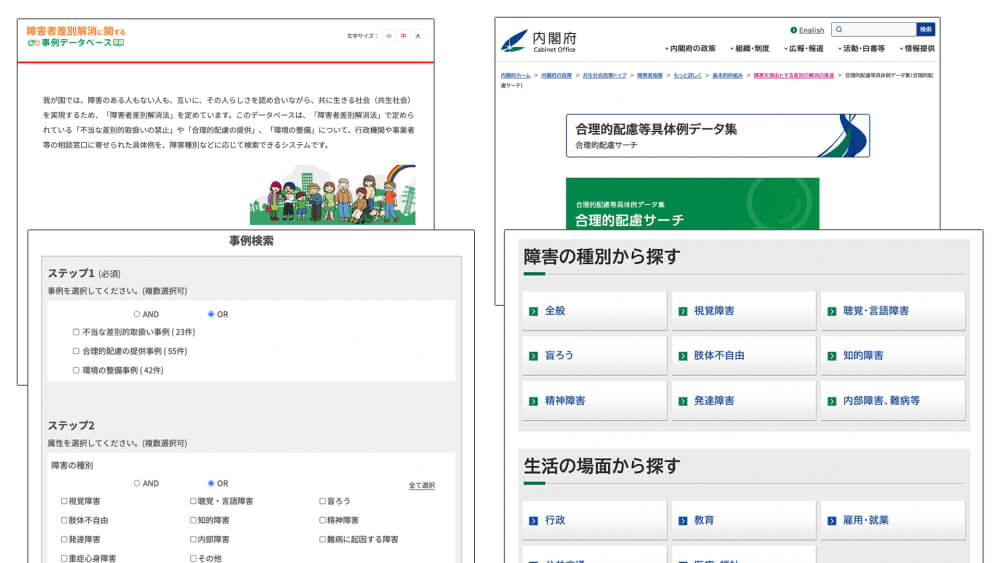Viewport: 1000px width, 563px height.
Task: Click the arrow icon on 視覚障害 button
Action: (x=682, y=311)
